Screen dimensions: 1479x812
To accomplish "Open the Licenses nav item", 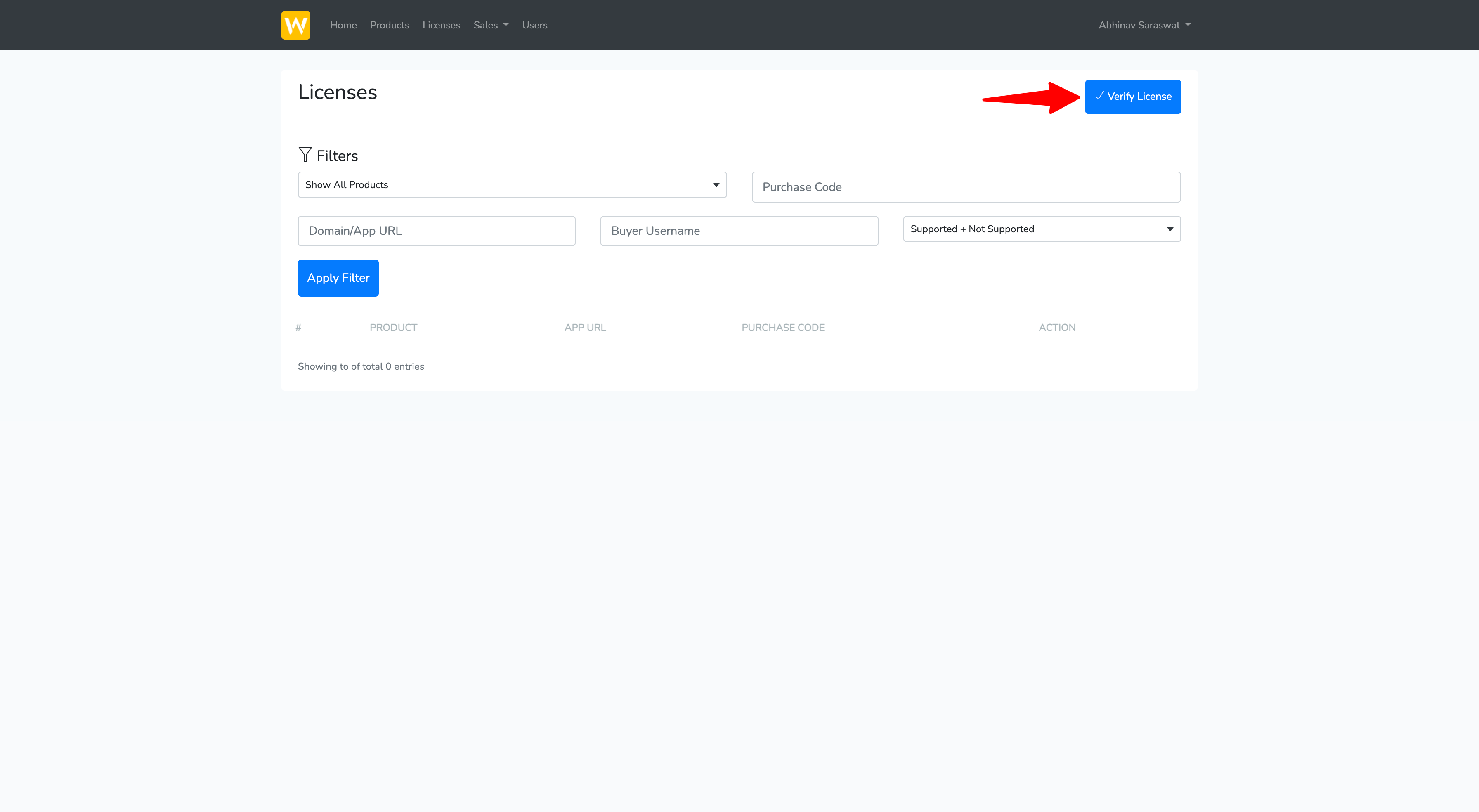I will pos(441,25).
